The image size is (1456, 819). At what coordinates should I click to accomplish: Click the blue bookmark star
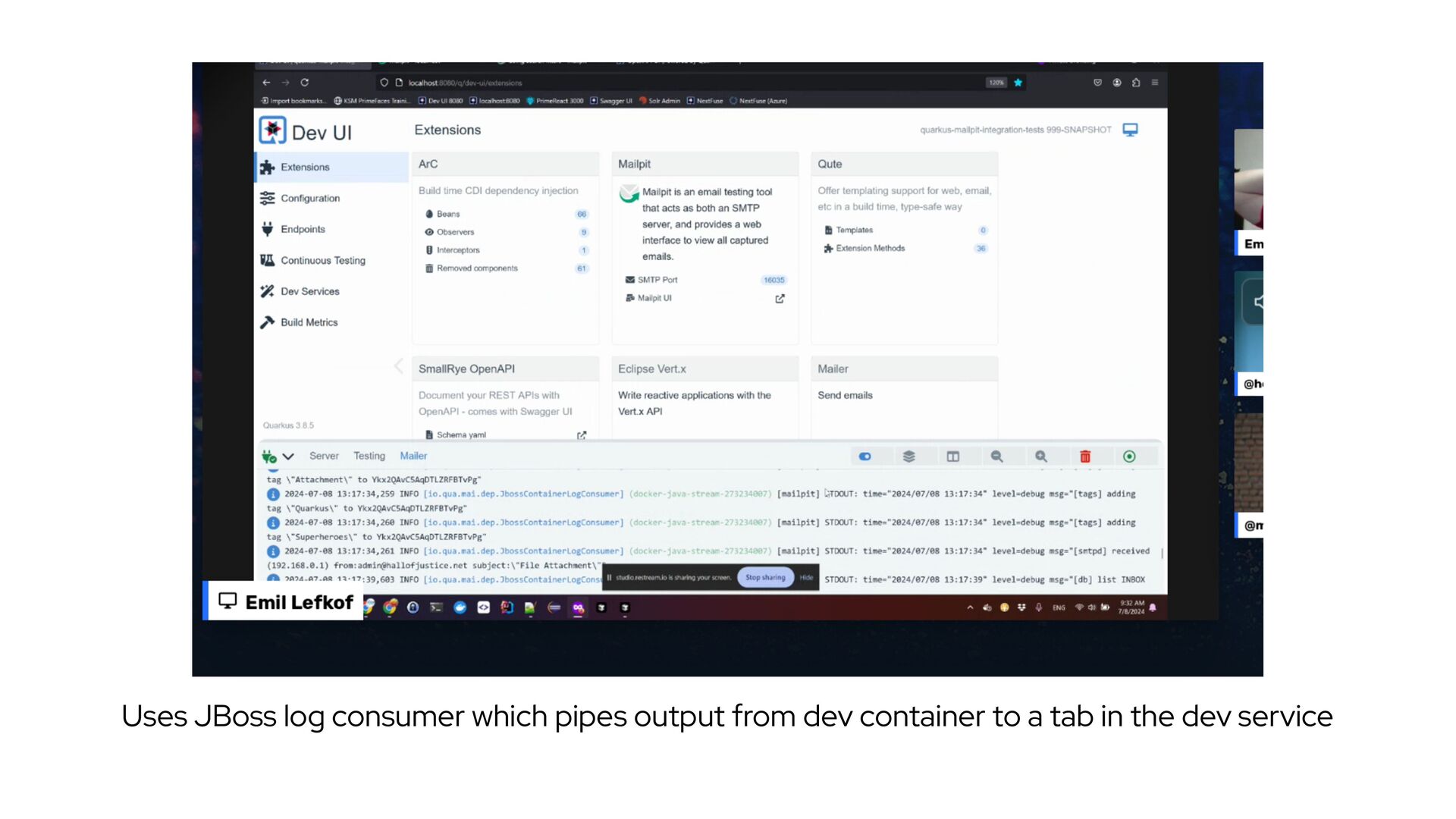pos(1018,83)
